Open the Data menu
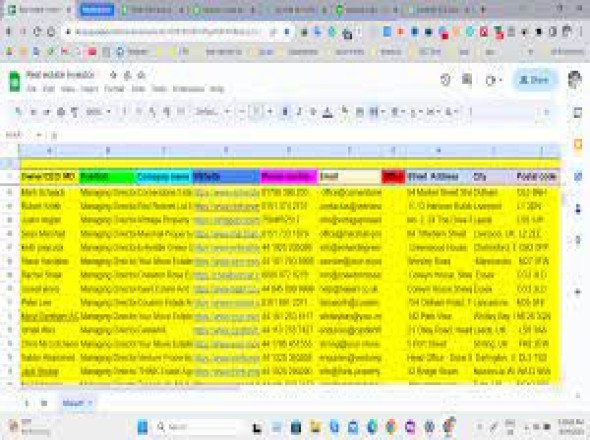Screen dimensions: 590x440 tap(138, 89)
